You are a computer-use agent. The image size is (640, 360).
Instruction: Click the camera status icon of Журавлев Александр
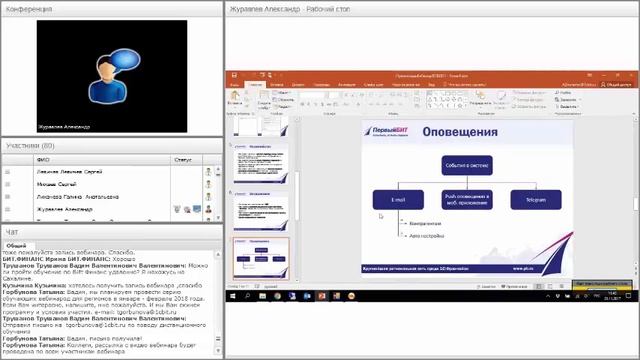(187, 210)
